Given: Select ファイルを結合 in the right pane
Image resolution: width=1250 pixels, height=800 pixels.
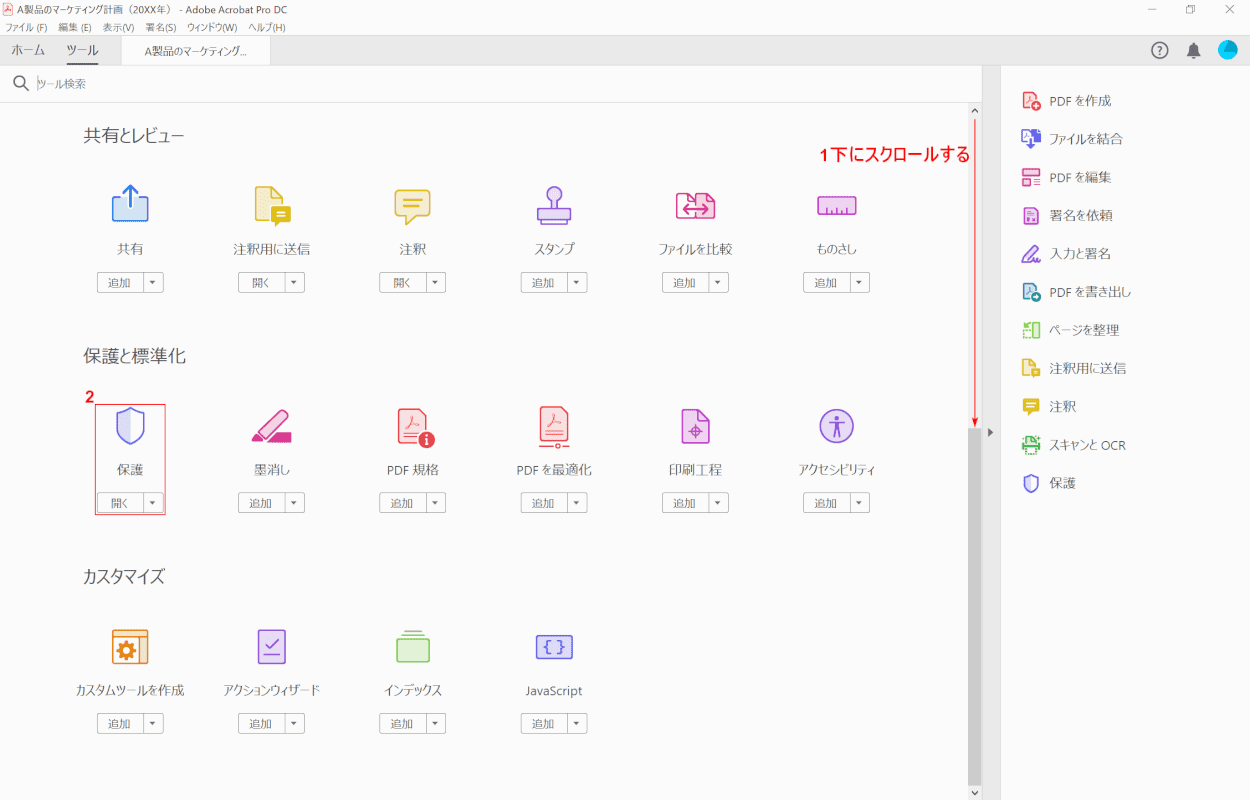Looking at the screenshot, I should point(1072,139).
